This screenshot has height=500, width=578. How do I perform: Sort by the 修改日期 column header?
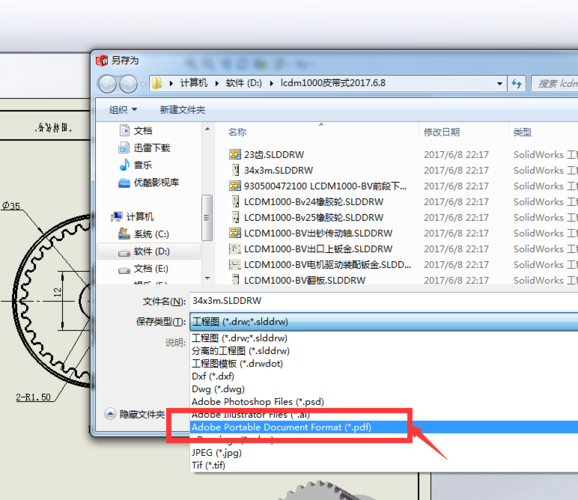point(442,132)
